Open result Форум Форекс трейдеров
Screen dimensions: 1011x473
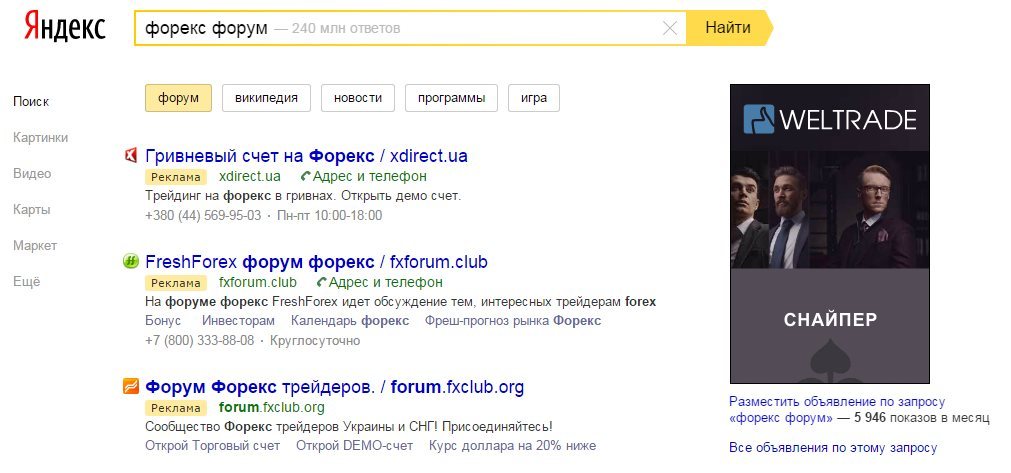335,387
